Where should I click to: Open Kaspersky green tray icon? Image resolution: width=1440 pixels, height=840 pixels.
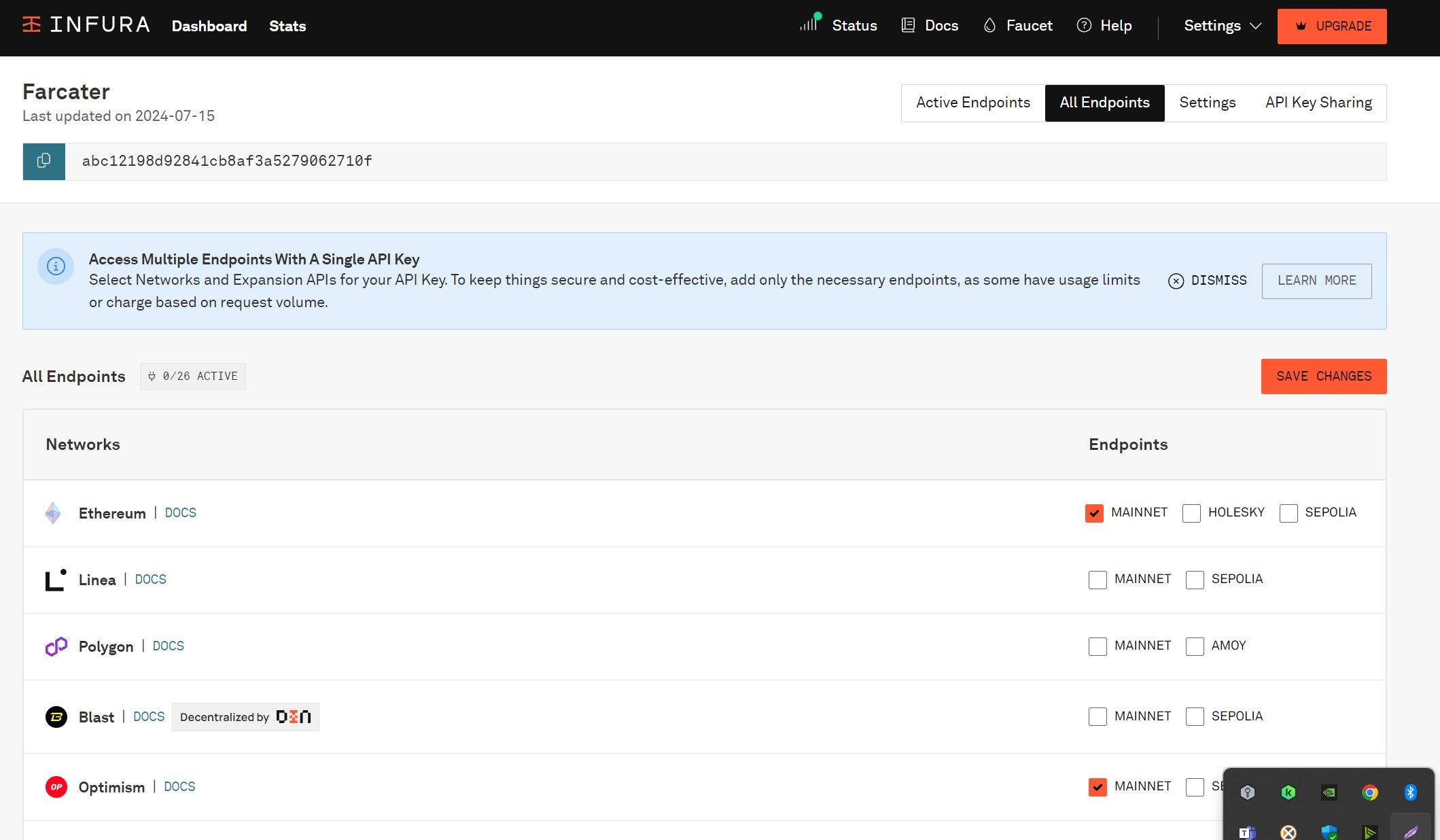(x=1288, y=792)
